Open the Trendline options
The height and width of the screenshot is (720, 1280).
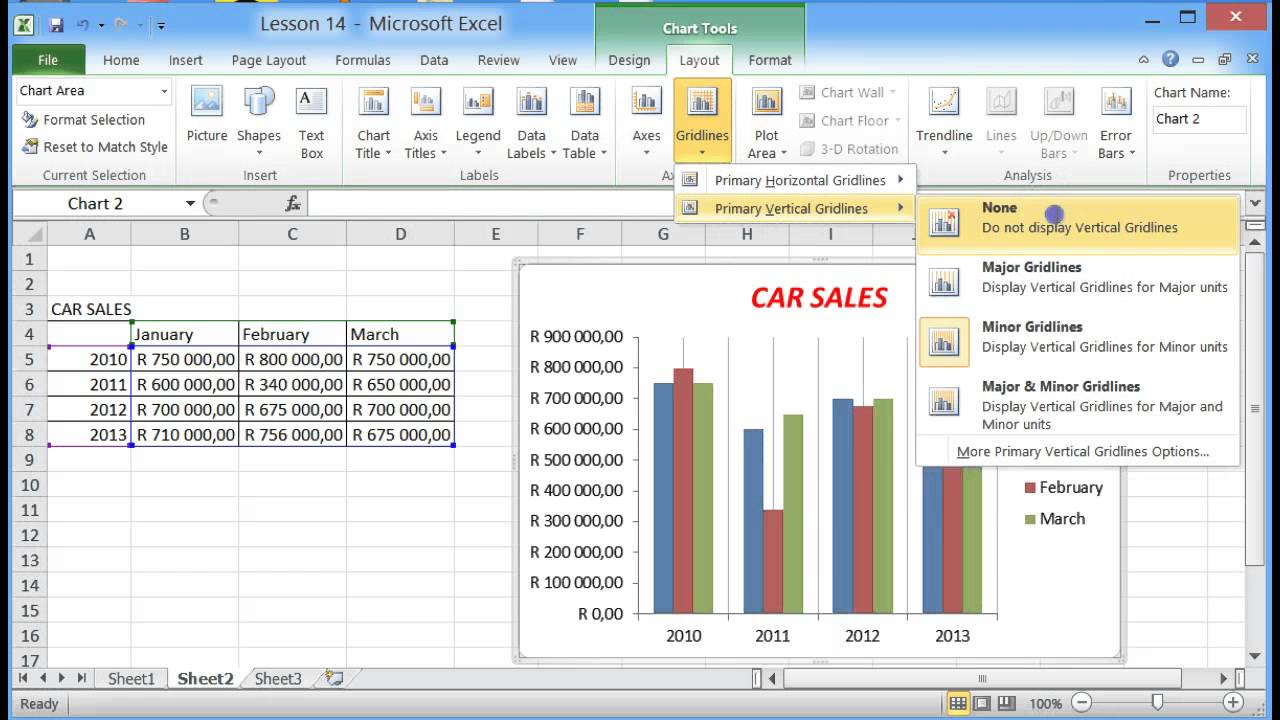[x=944, y=122]
